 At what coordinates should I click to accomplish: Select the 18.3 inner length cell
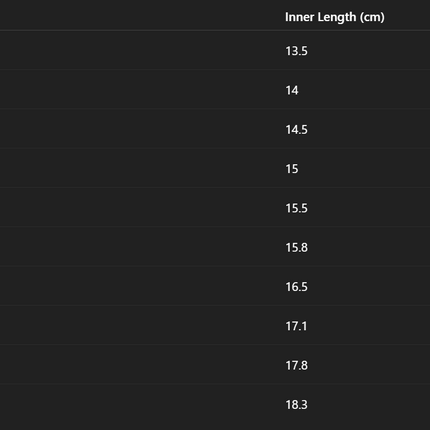pos(296,405)
